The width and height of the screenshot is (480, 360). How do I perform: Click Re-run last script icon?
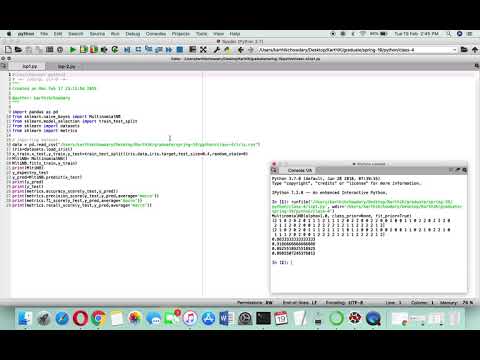click(115, 50)
